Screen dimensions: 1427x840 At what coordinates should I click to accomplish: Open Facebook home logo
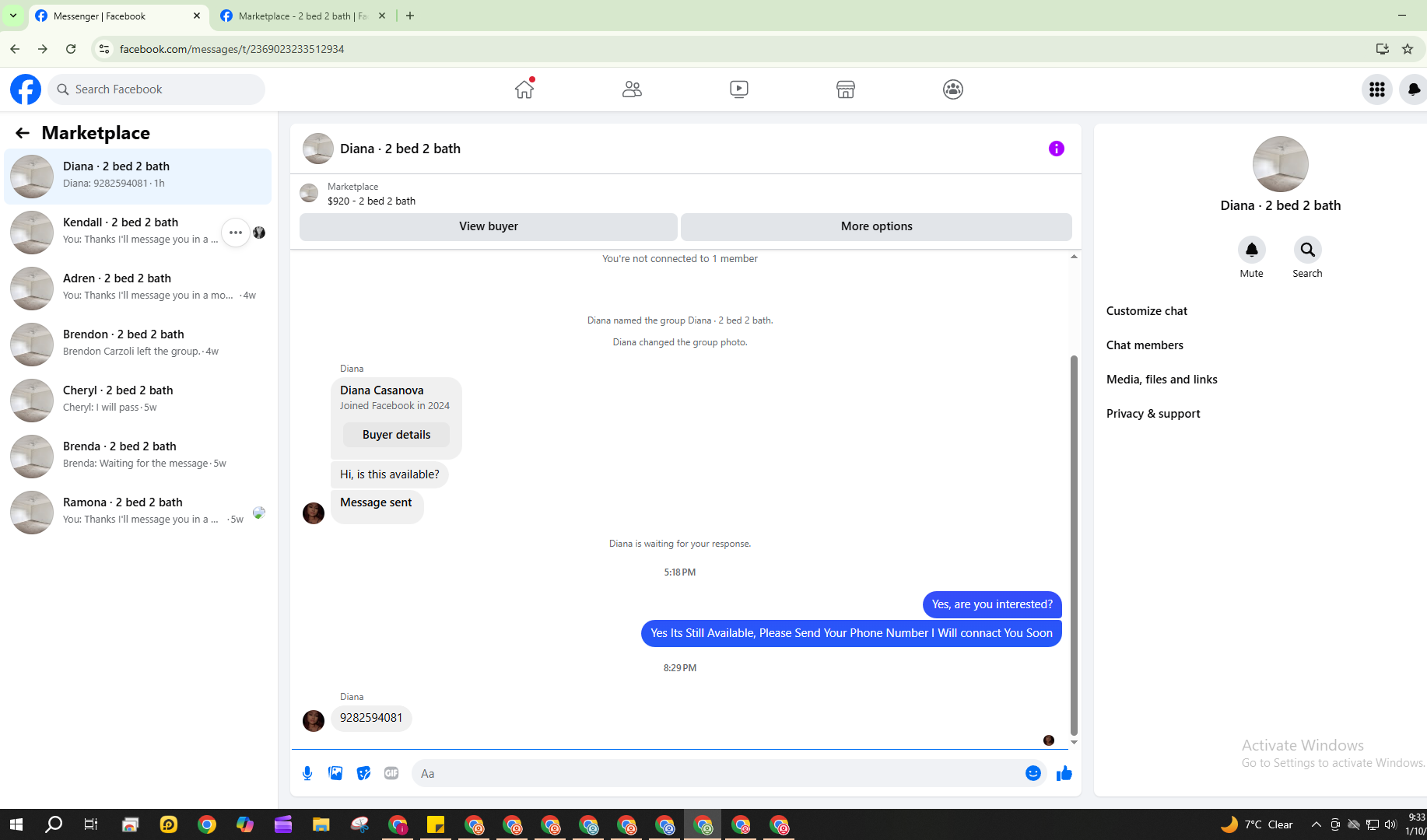click(x=26, y=89)
